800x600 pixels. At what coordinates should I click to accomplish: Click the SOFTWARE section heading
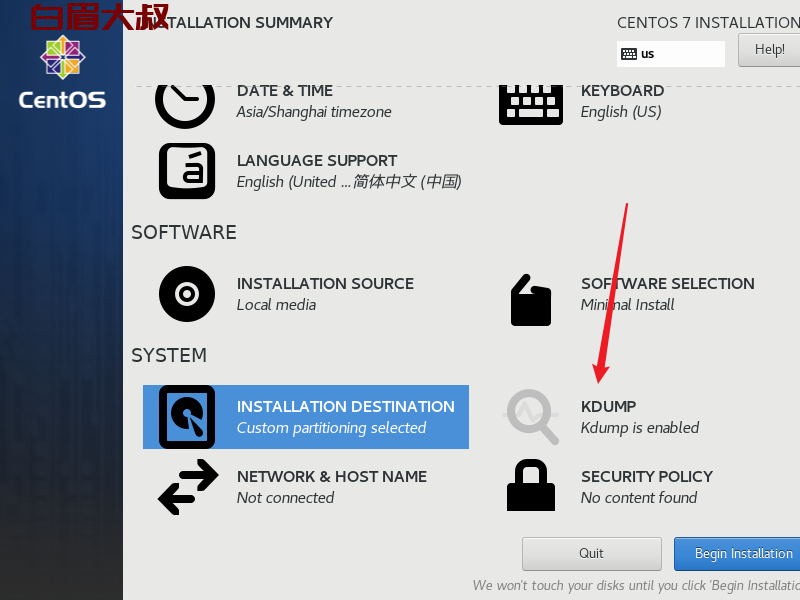pyautogui.click(x=184, y=233)
